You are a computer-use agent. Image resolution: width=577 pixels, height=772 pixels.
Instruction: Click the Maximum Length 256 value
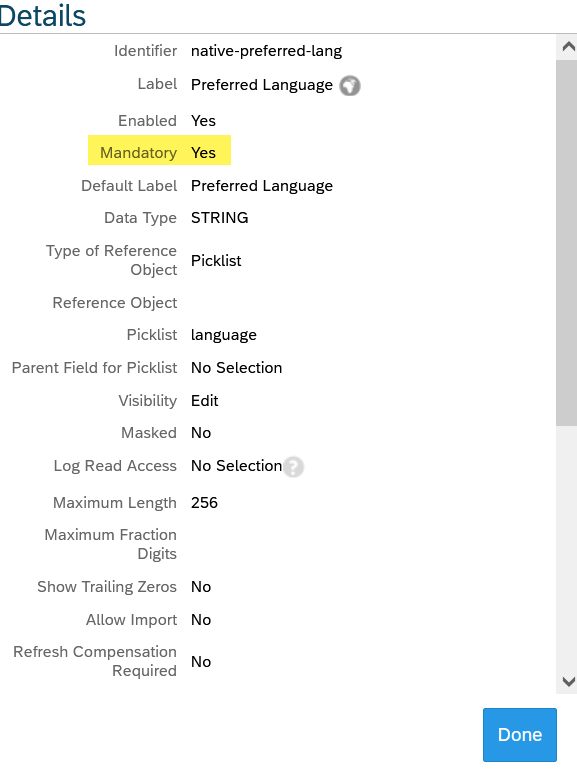click(x=204, y=503)
